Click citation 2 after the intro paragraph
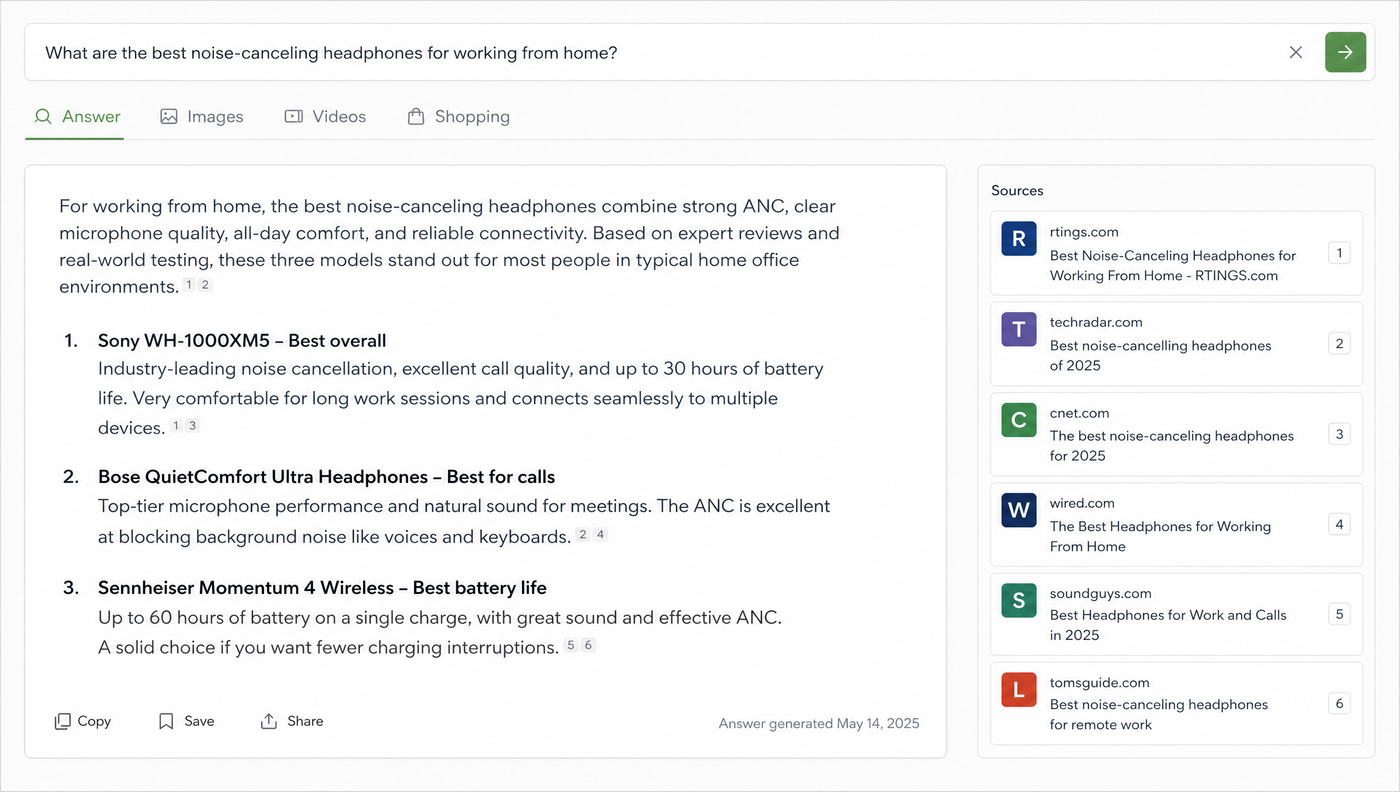Screen dimensions: 1400x792 pyautogui.click(x=205, y=285)
